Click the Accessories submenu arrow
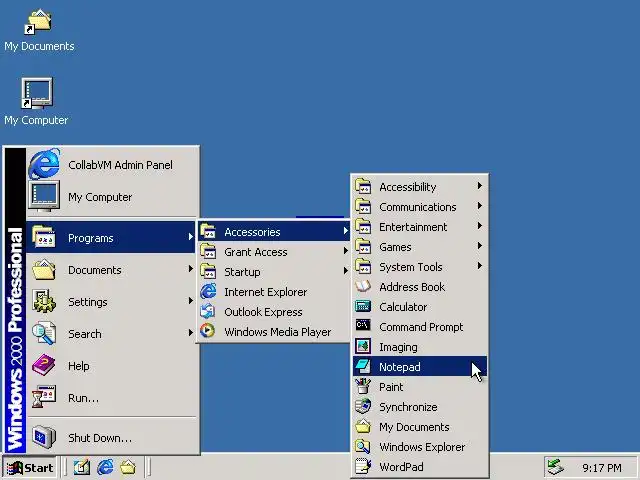 pos(346,231)
